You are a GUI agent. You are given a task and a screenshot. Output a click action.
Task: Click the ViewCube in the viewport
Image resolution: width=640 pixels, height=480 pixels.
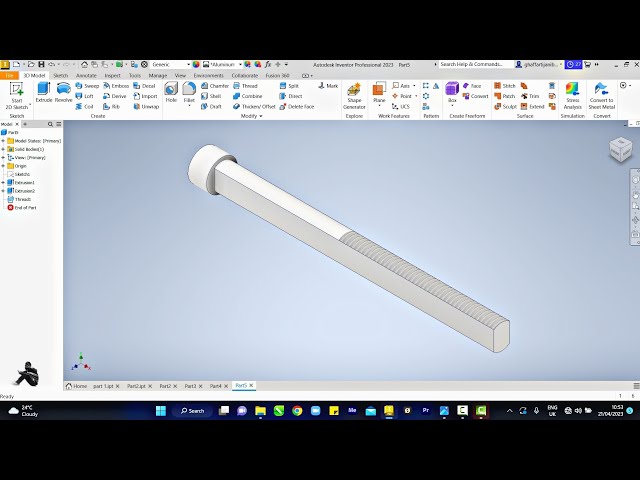(620, 149)
